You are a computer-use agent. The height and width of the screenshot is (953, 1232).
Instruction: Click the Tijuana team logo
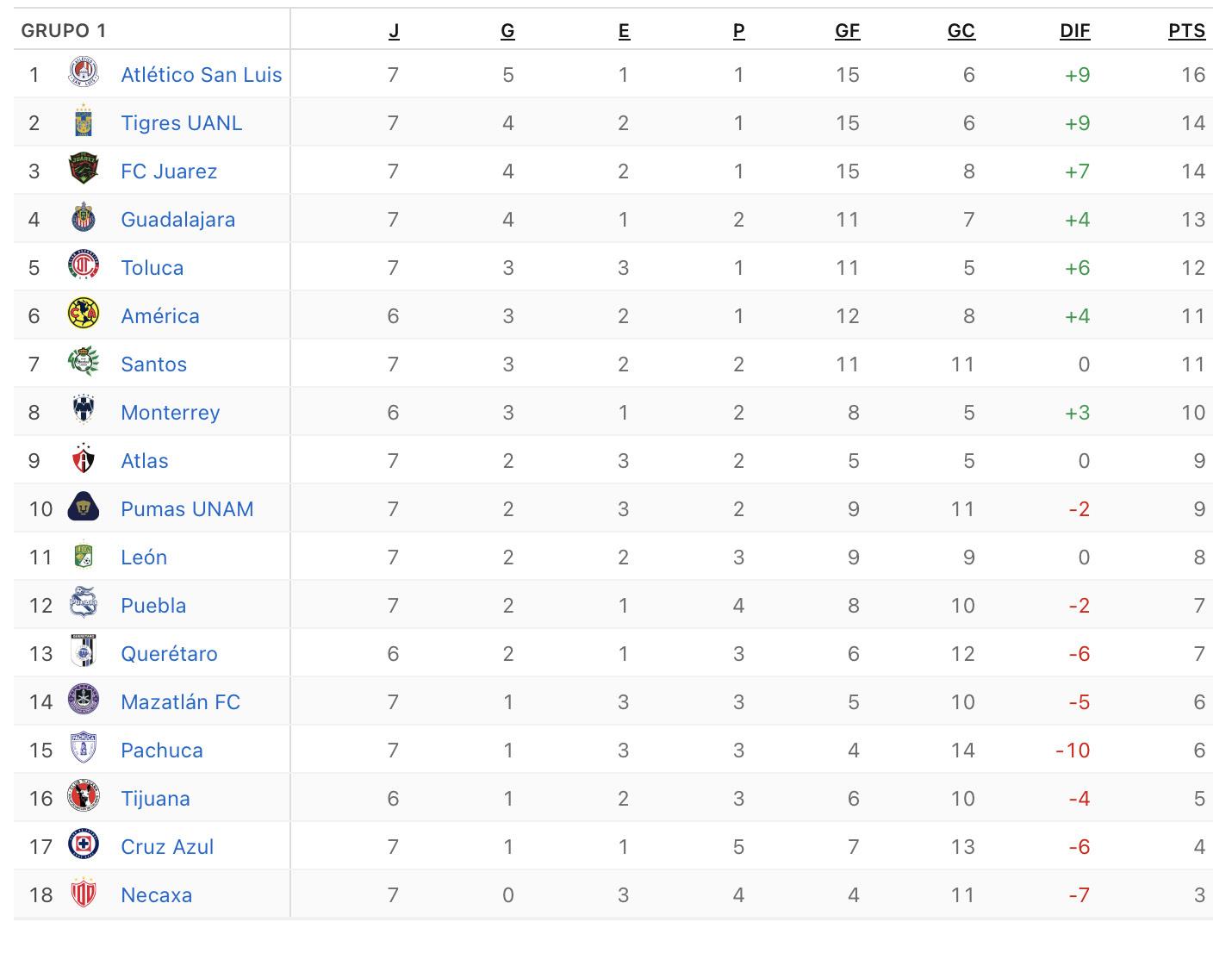coord(84,798)
